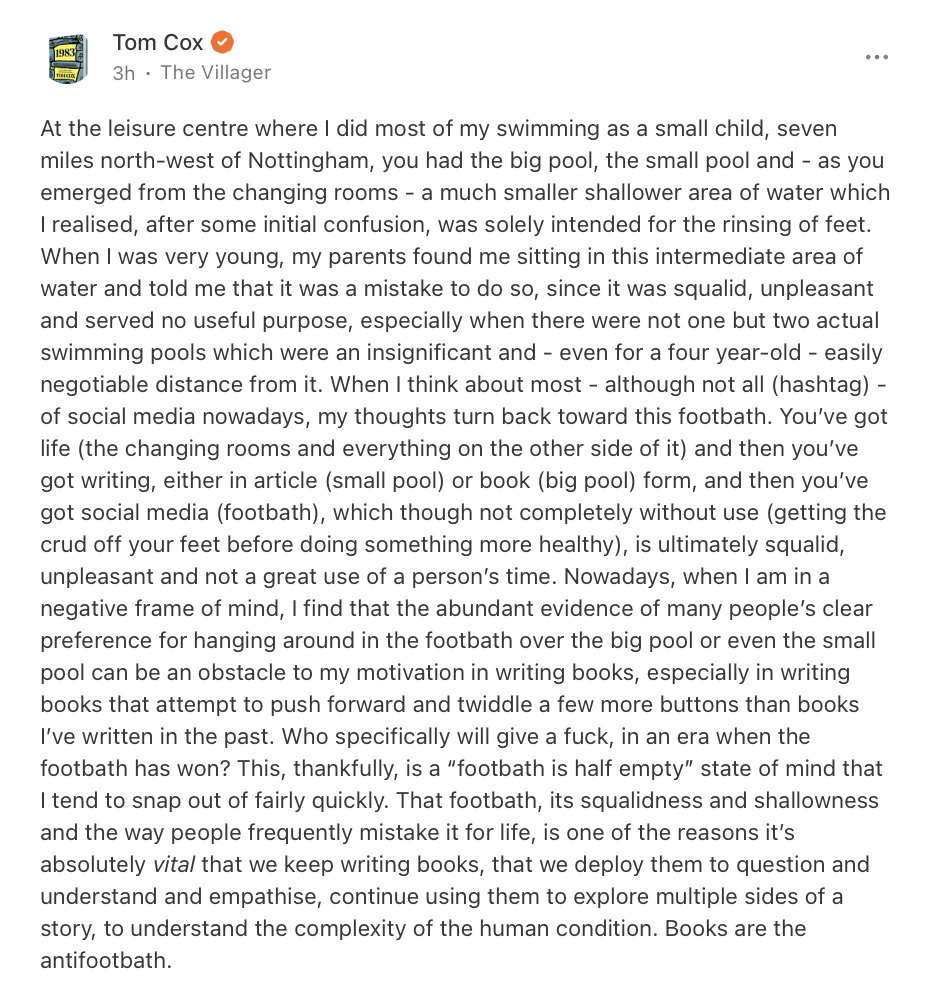This screenshot has width=926, height=988.
Task: Open the Tom Cox profile name
Action: tap(157, 42)
